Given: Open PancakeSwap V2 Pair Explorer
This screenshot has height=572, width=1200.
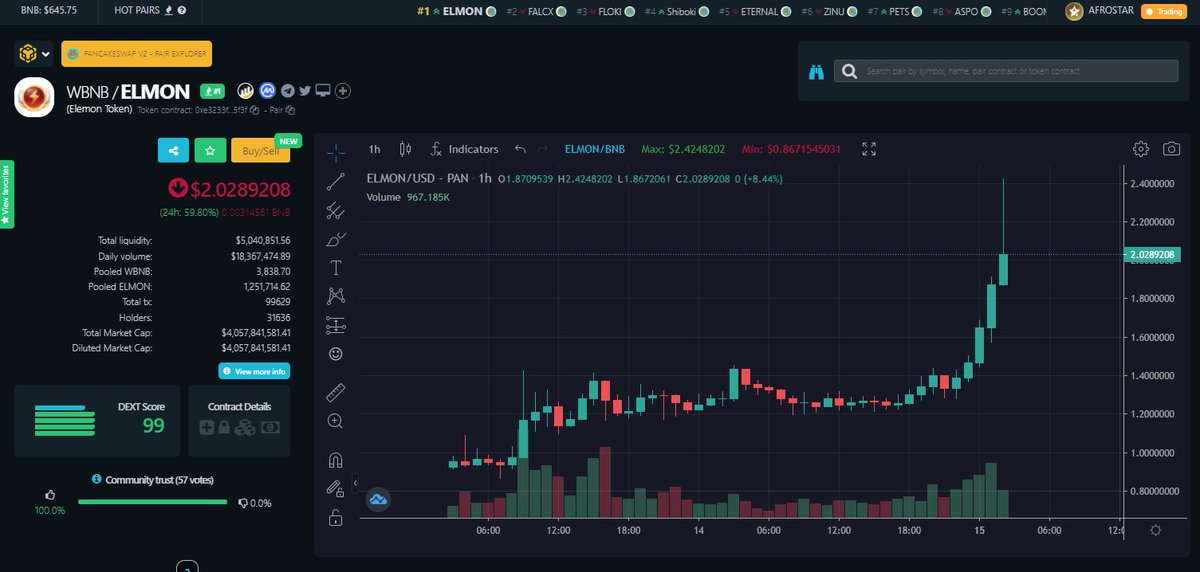Looking at the screenshot, I should (x=136, y=54).
